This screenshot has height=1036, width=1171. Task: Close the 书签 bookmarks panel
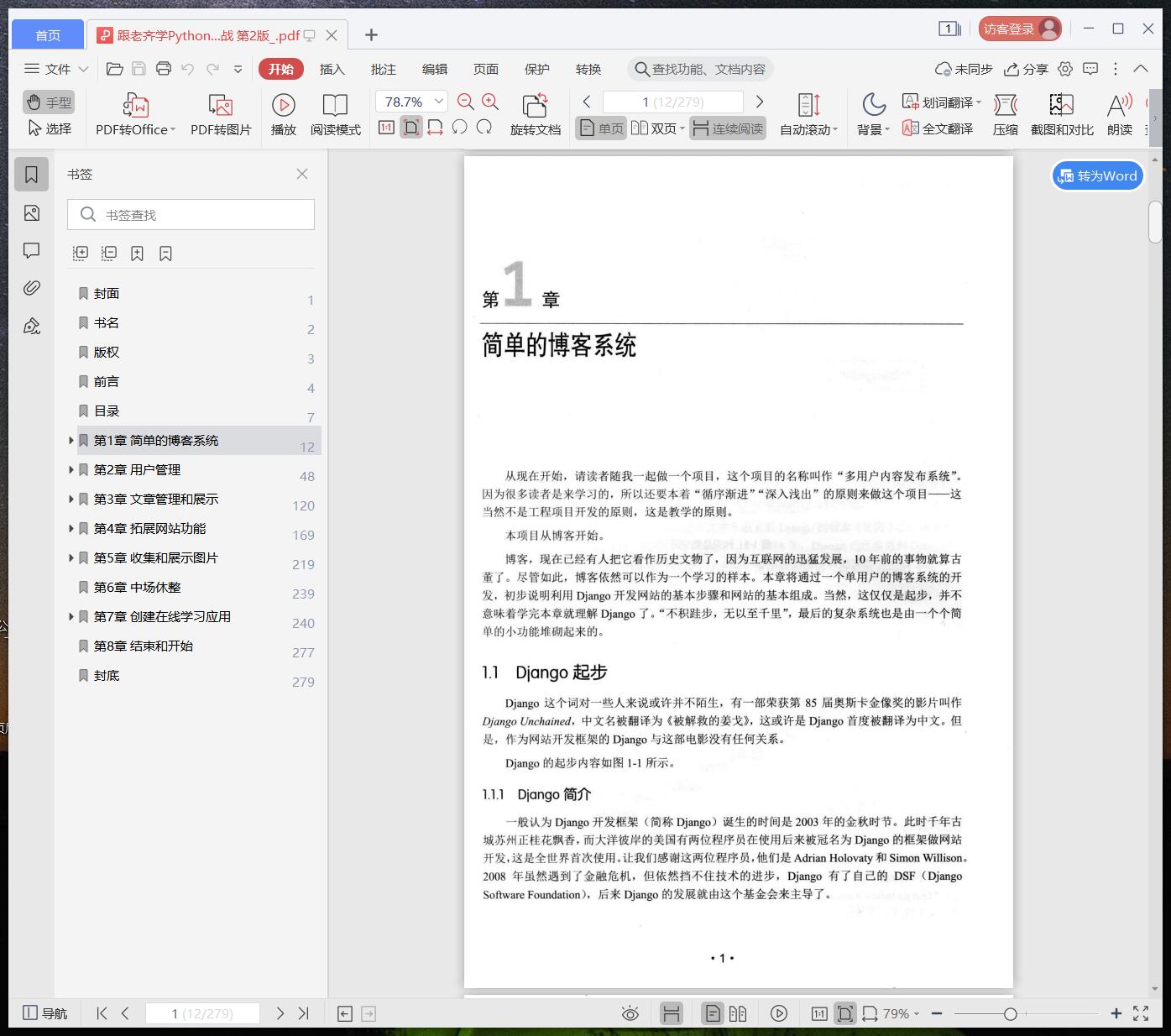click(x=302, y=174)
